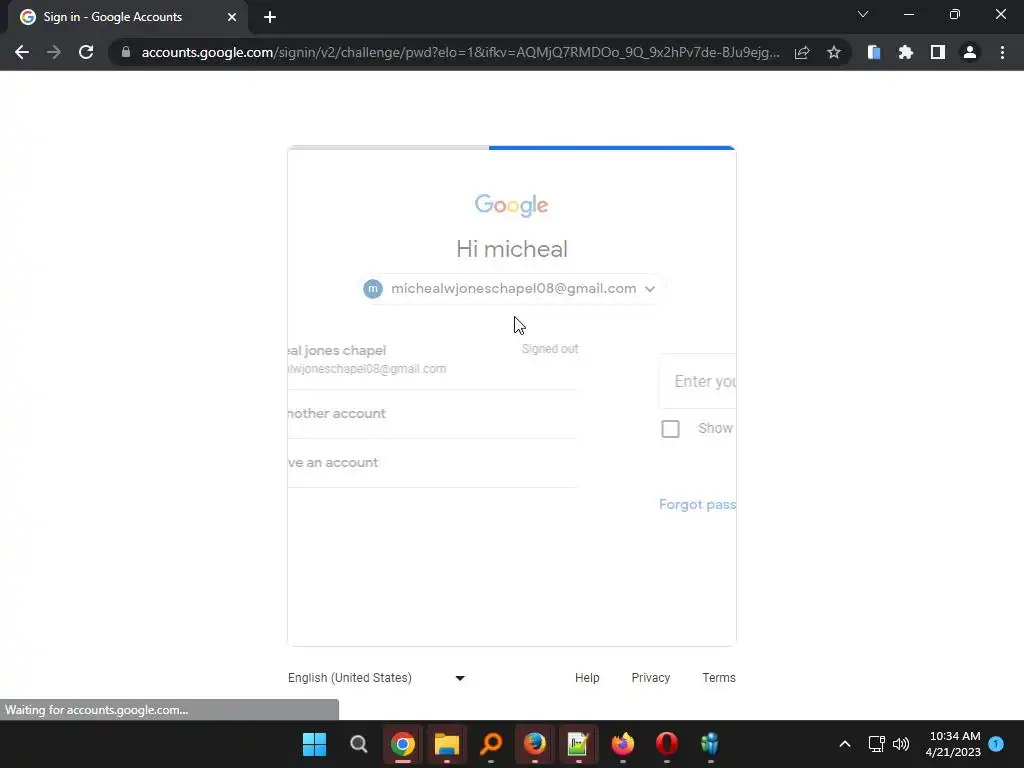
Task: Open the Windows Start menu
Action: point(315,744)
